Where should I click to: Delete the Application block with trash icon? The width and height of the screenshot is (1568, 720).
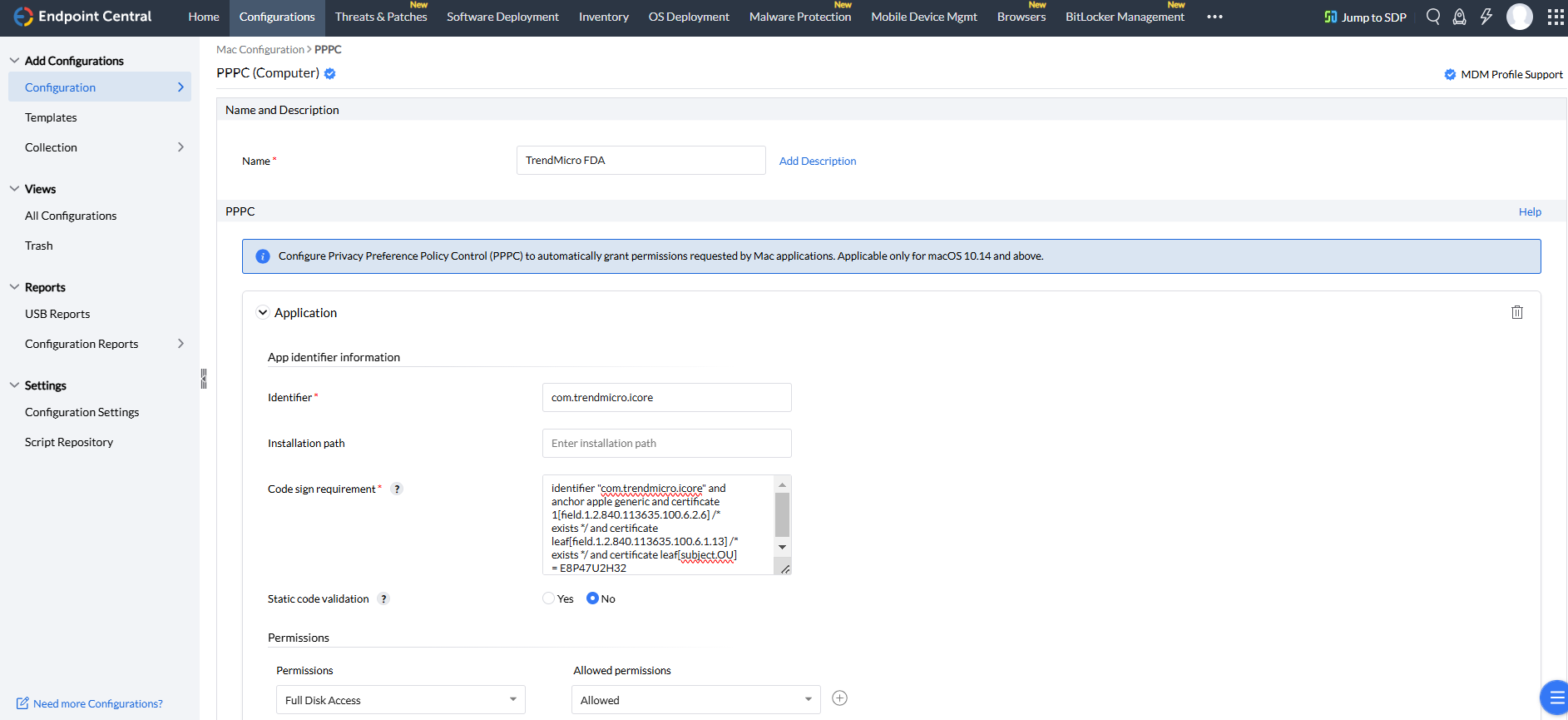click(x=1517, y=312)
